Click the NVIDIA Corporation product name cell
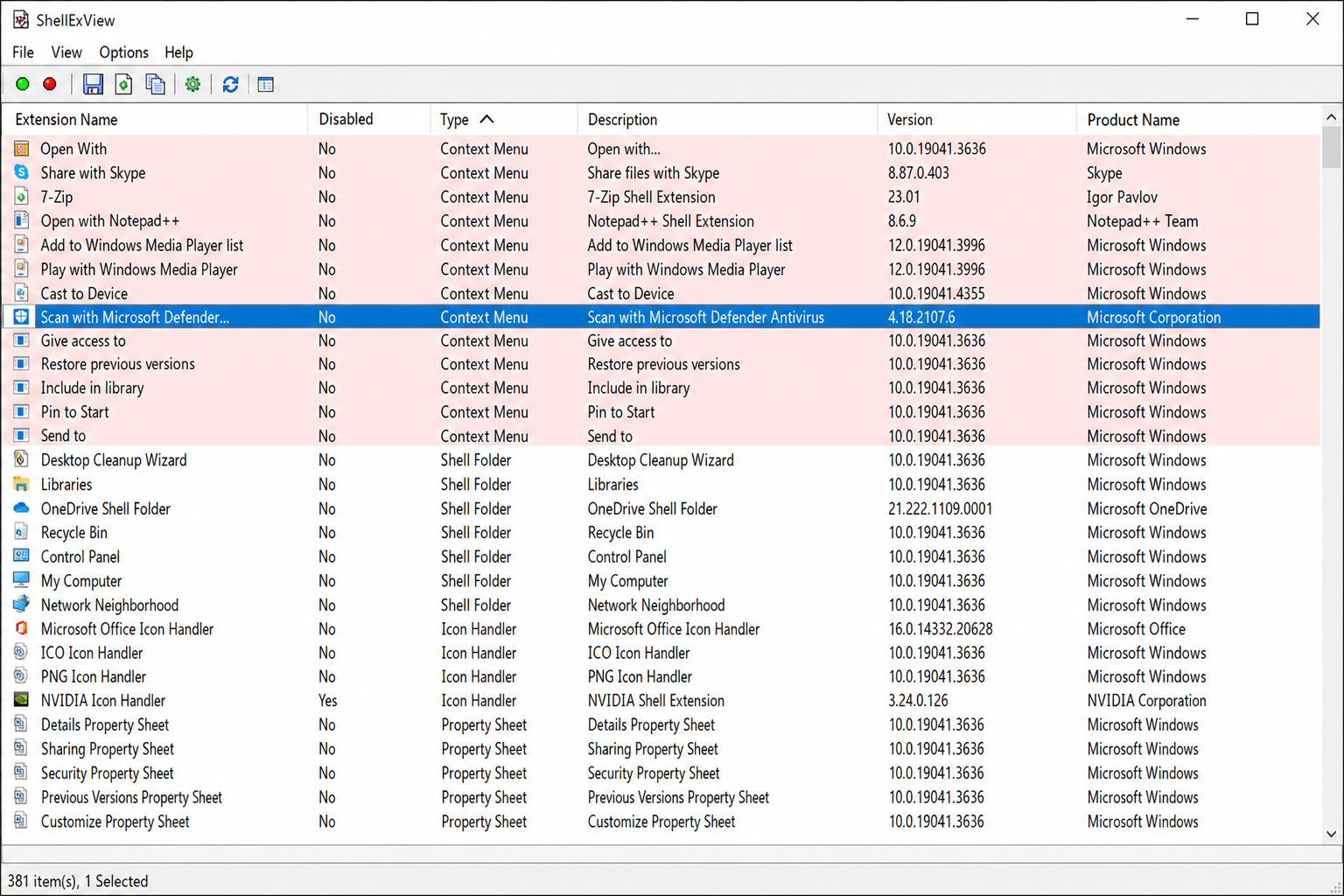Viewport: 1344px width, 896px height. pyautogui.click(x=1146, y=700)
